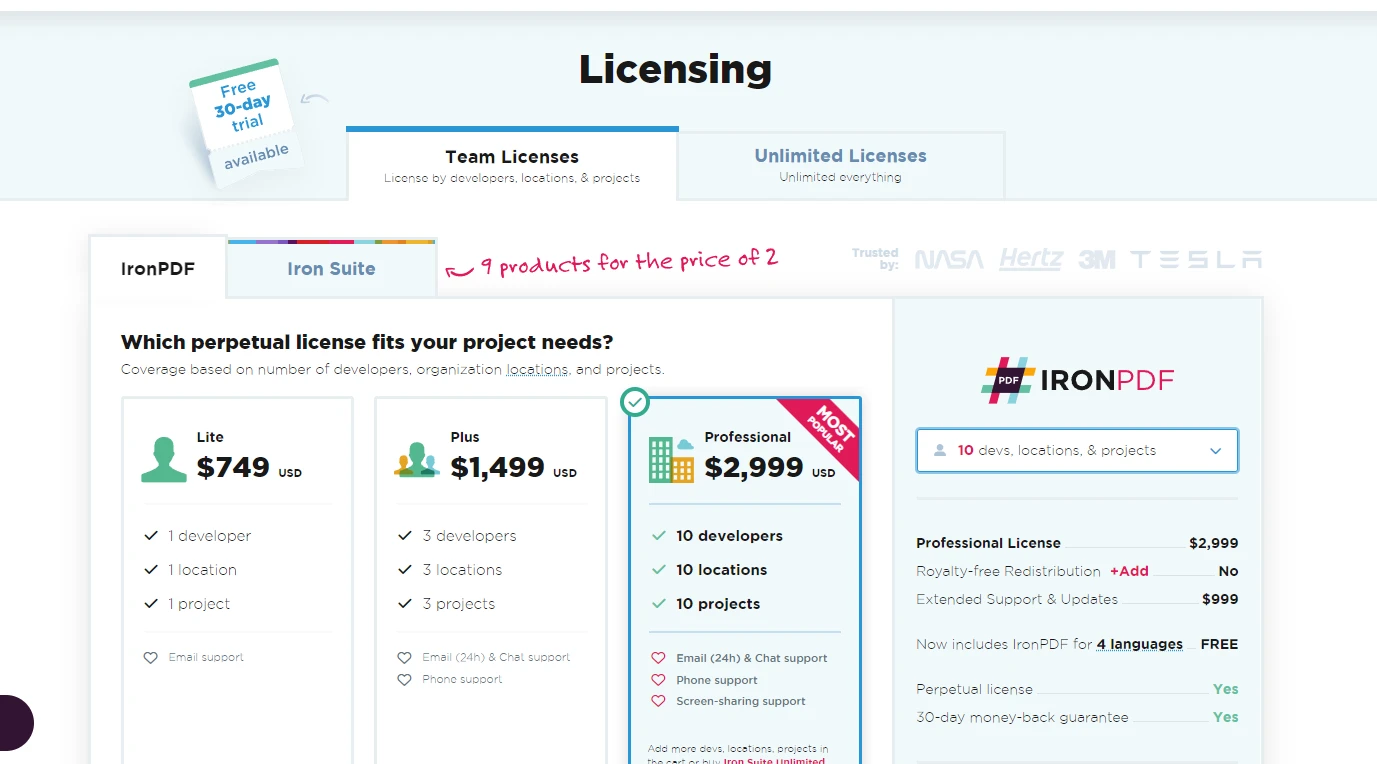Click +Add for Royalty-free Redistribution
This screenshot has height=764, width=1377.
click(1129, 571)
